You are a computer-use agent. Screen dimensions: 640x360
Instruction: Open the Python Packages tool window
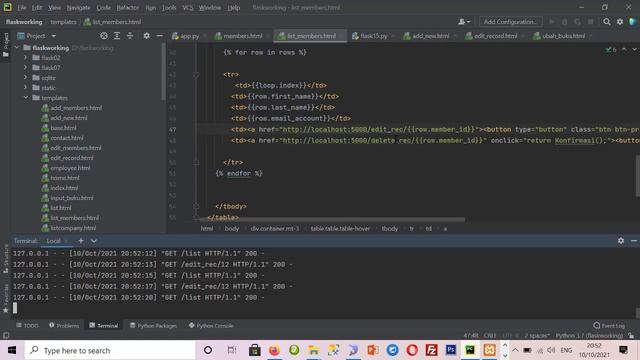click(153, 325)
